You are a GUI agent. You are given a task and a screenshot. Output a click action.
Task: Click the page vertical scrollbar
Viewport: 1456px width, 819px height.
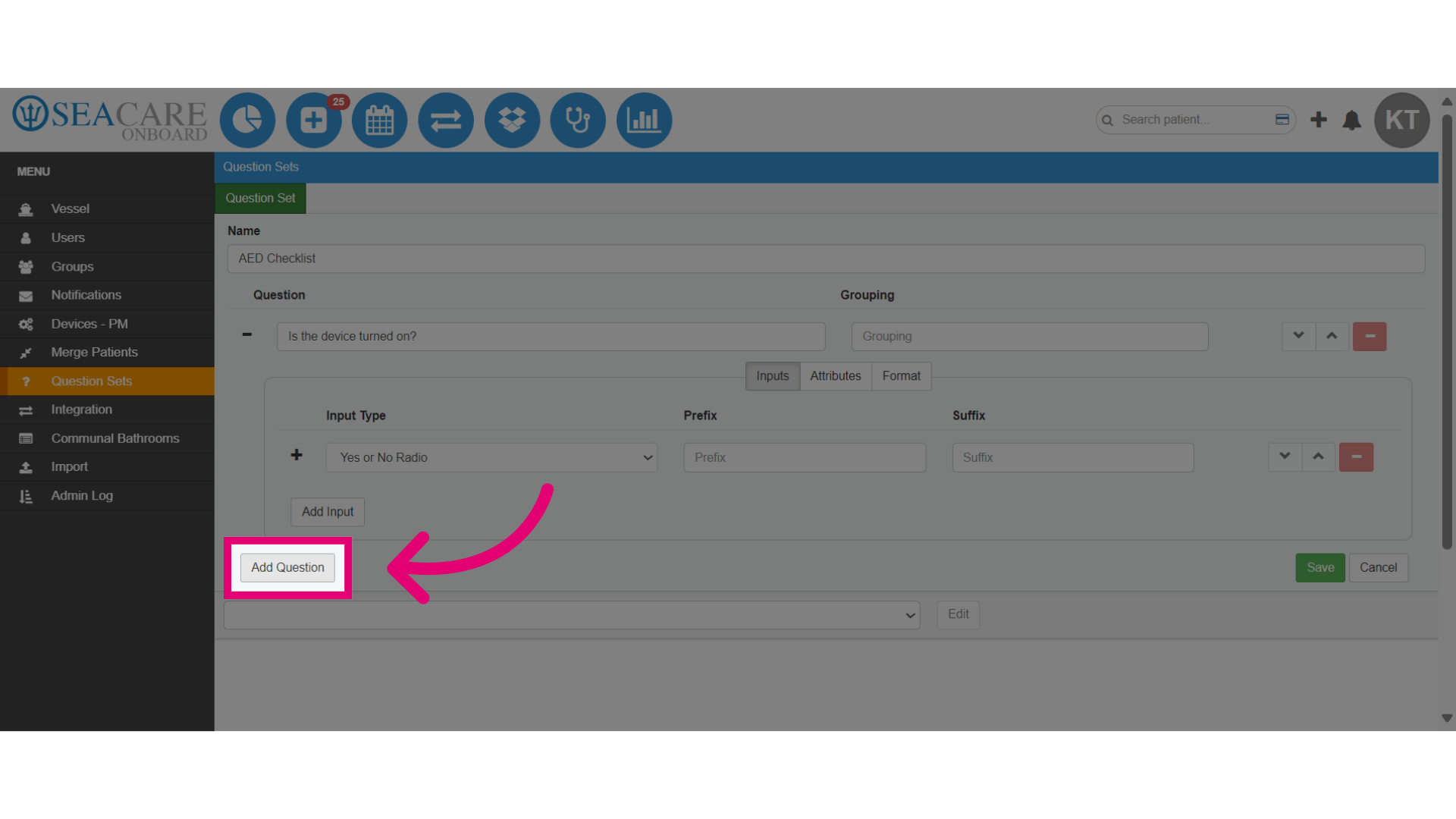click(x=1447, y=331)
